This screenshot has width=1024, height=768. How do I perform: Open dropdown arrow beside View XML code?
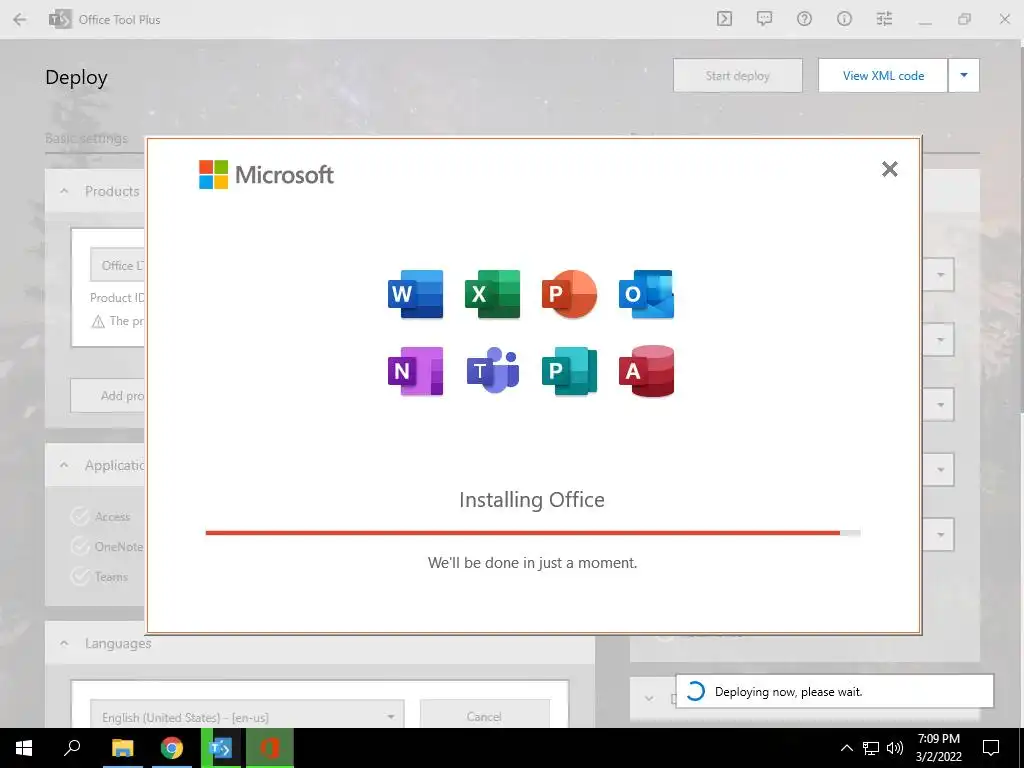point(964,76)
